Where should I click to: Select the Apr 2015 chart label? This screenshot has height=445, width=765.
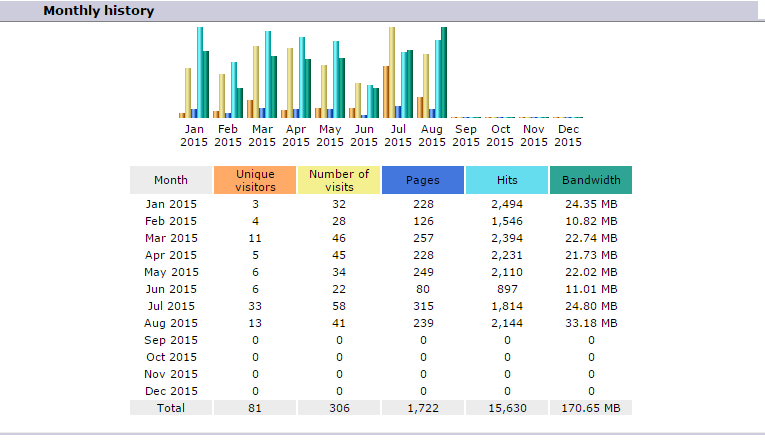[x=296, y=136]
